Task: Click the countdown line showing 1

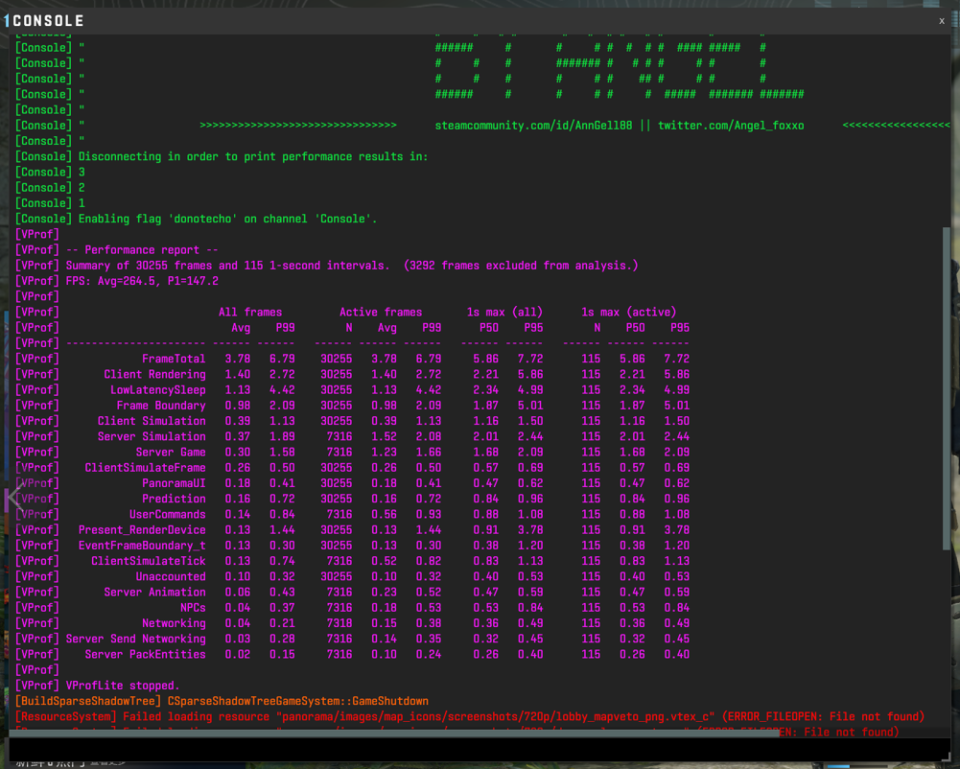Action: 50,203
